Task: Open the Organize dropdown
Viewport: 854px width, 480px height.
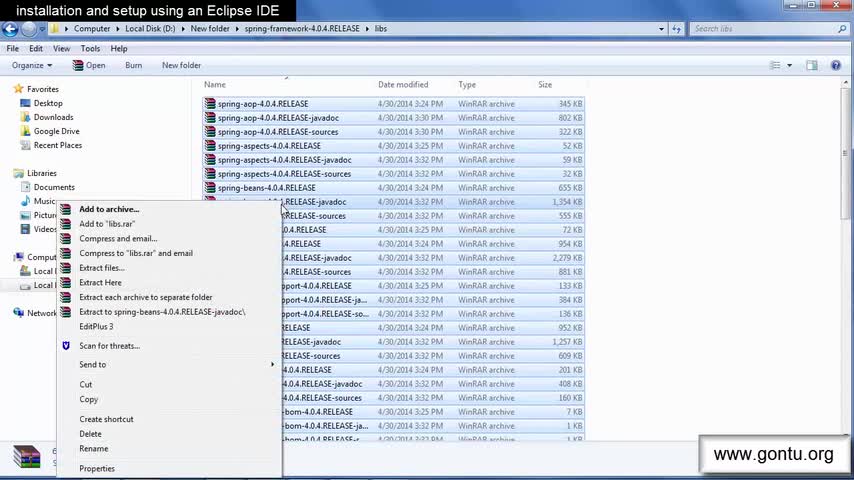Action: point(32,65)
